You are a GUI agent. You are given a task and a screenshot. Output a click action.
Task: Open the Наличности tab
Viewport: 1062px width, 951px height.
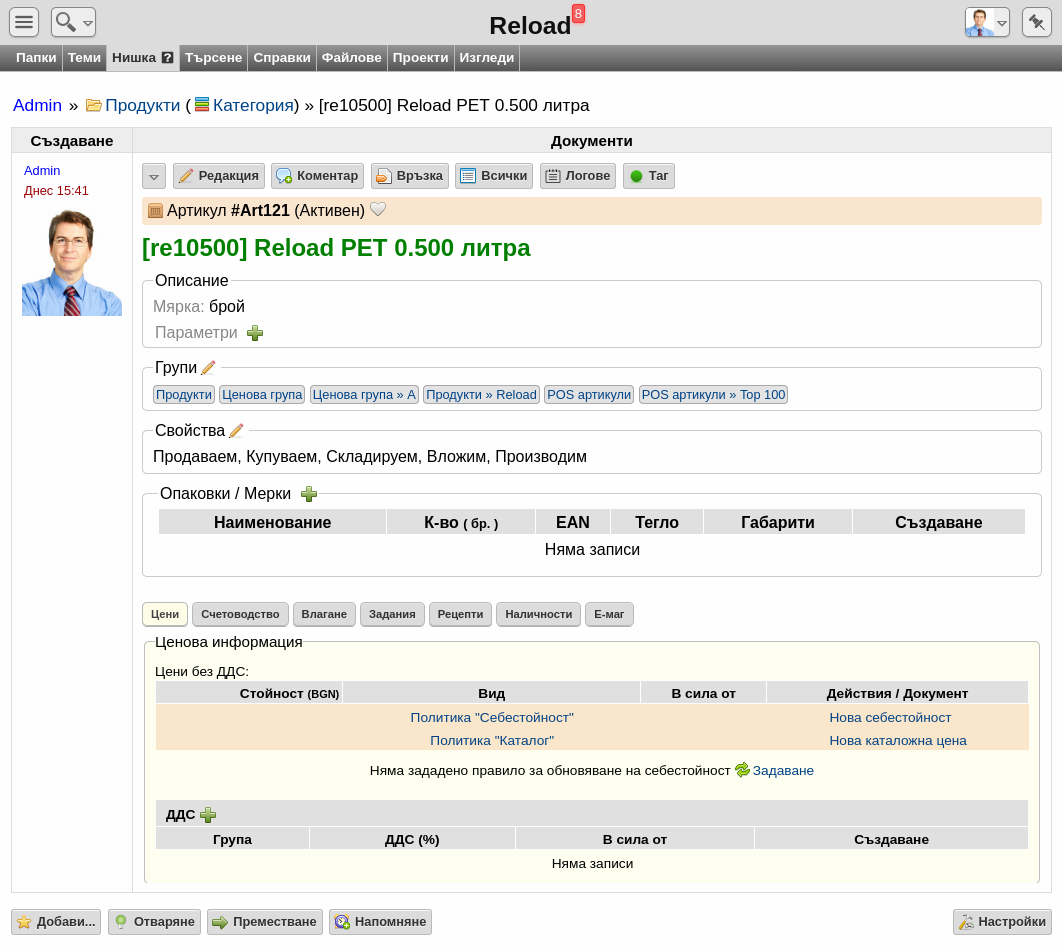(x=538, y=614)
